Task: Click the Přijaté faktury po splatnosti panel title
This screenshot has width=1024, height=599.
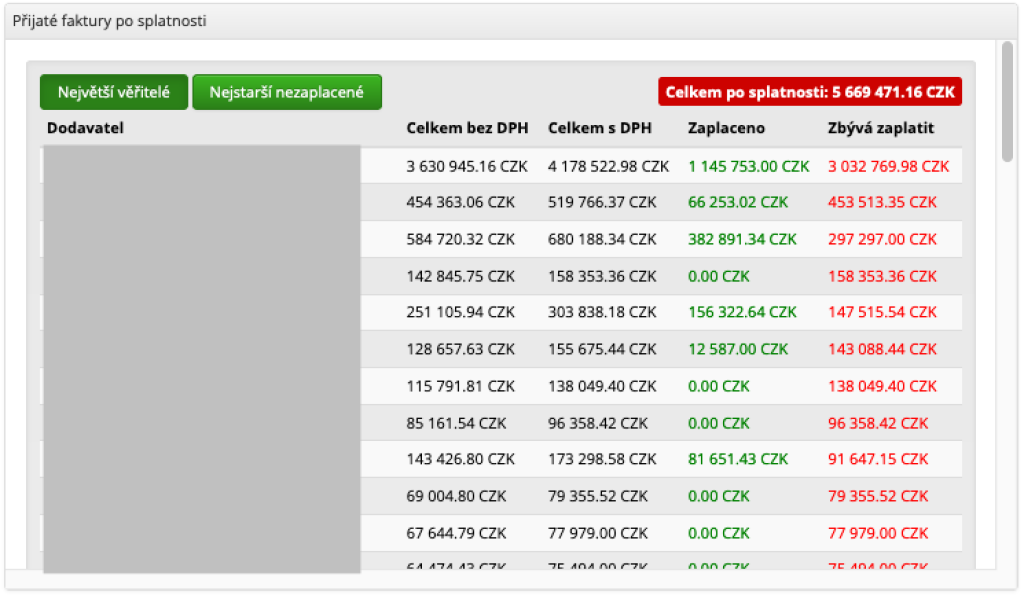Action: (x=109, y=20)
